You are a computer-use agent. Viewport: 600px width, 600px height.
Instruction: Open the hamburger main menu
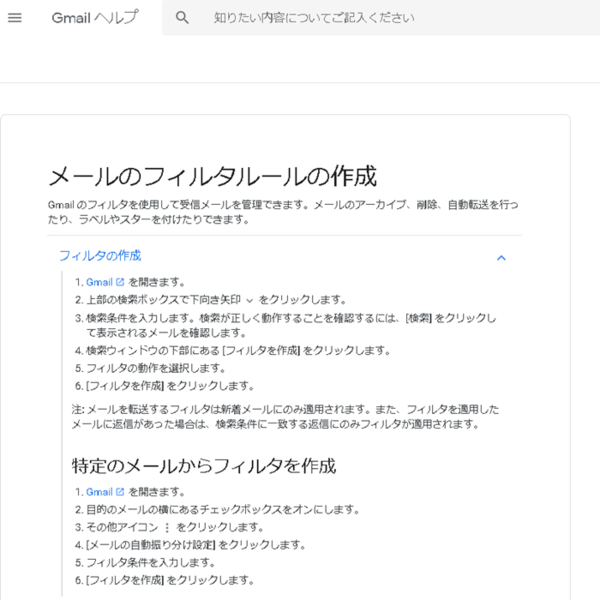[x=15, y=18]
